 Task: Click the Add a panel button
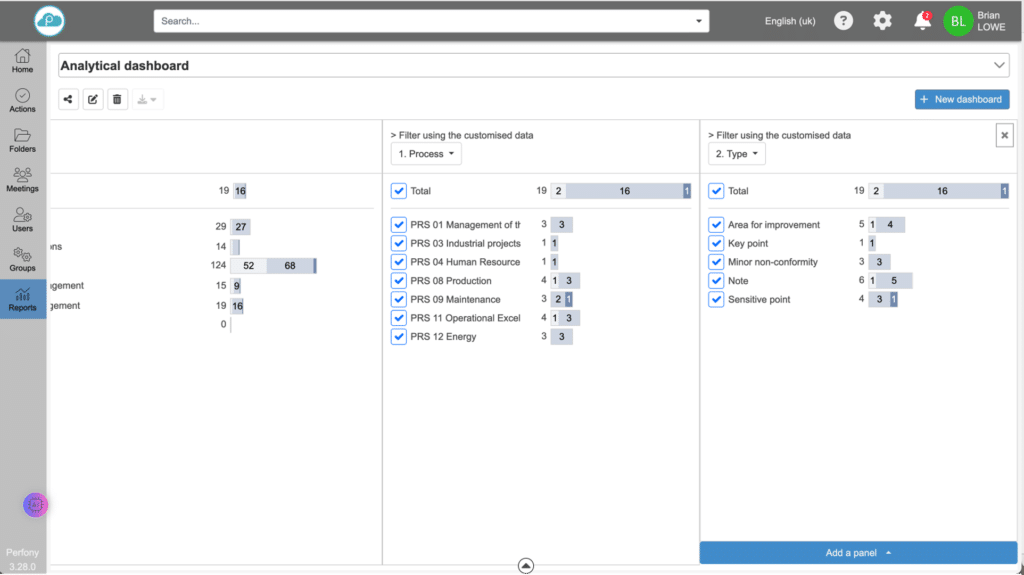coord(858,553)
